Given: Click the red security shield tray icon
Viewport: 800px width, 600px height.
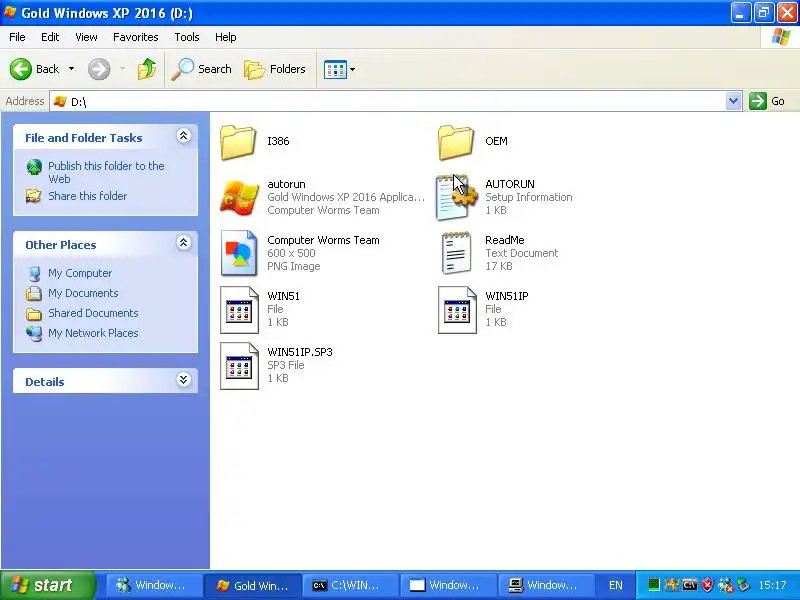Looking at the screenshot, I should click(707, 585).
